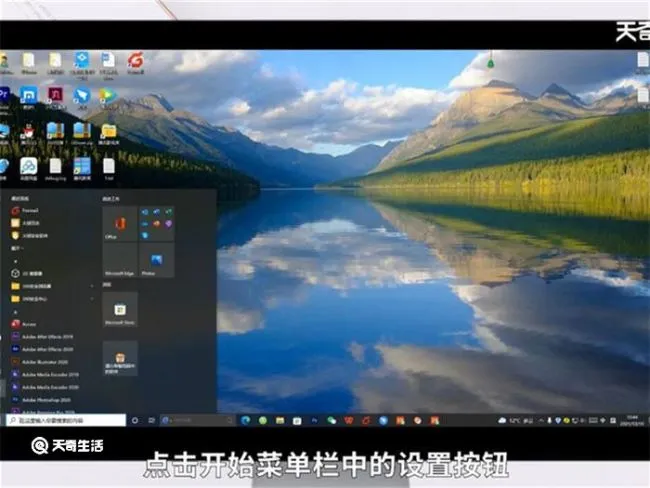Launch Adobe Media Encoder 2020 from list
This screenshot has height=488, width=650.
(45, 387)
